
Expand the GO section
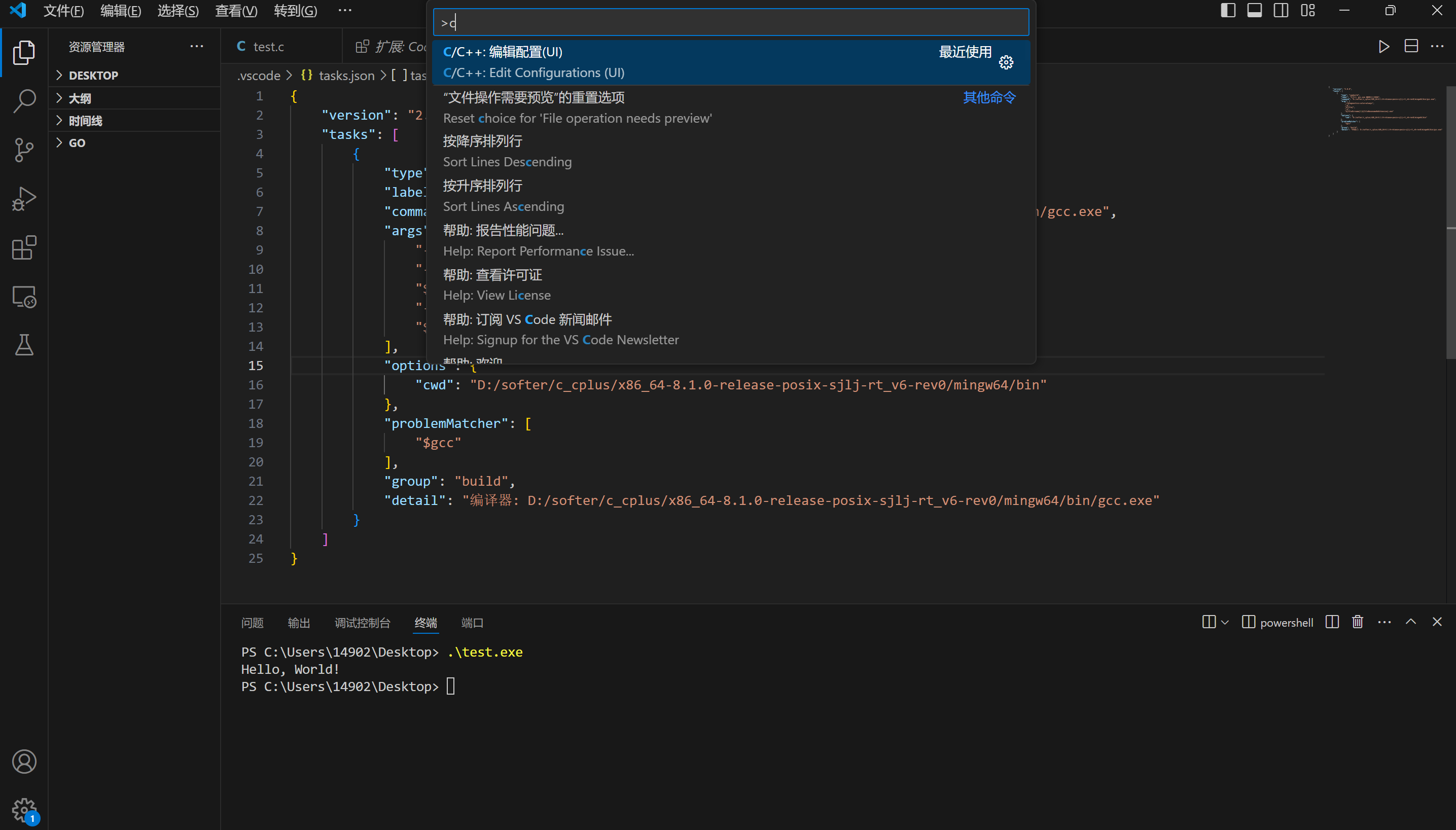pyautogui.click(x=134, y=142)
